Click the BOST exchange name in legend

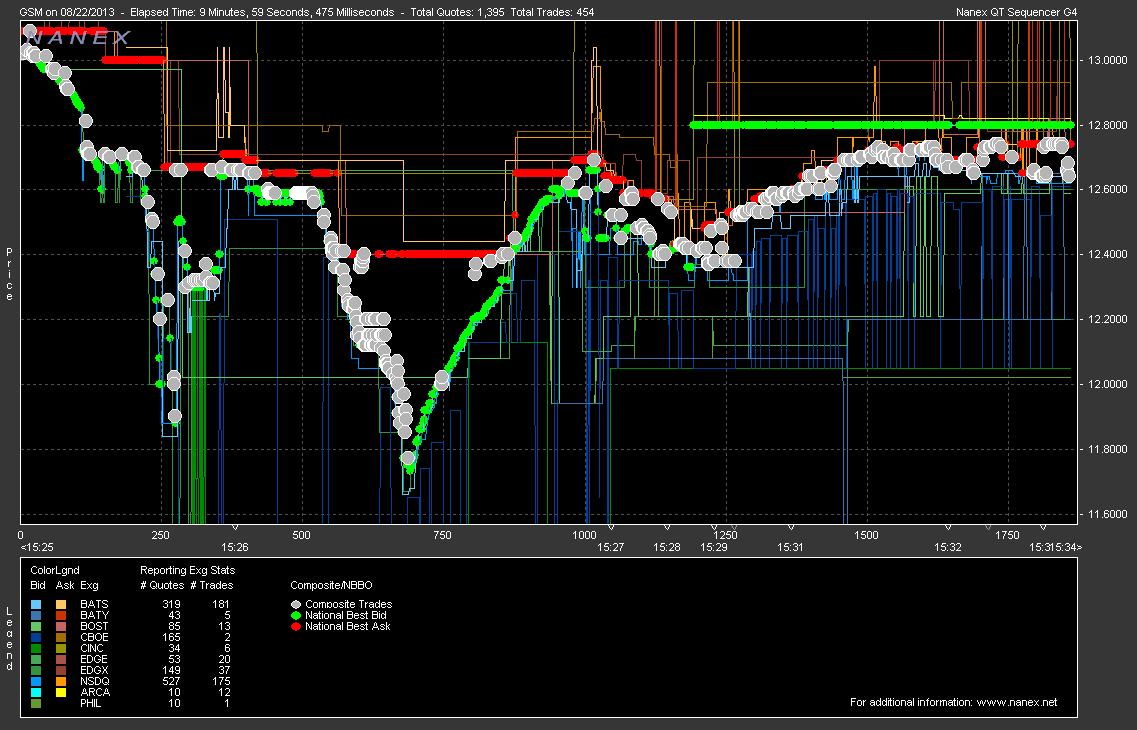pos(94,626)
